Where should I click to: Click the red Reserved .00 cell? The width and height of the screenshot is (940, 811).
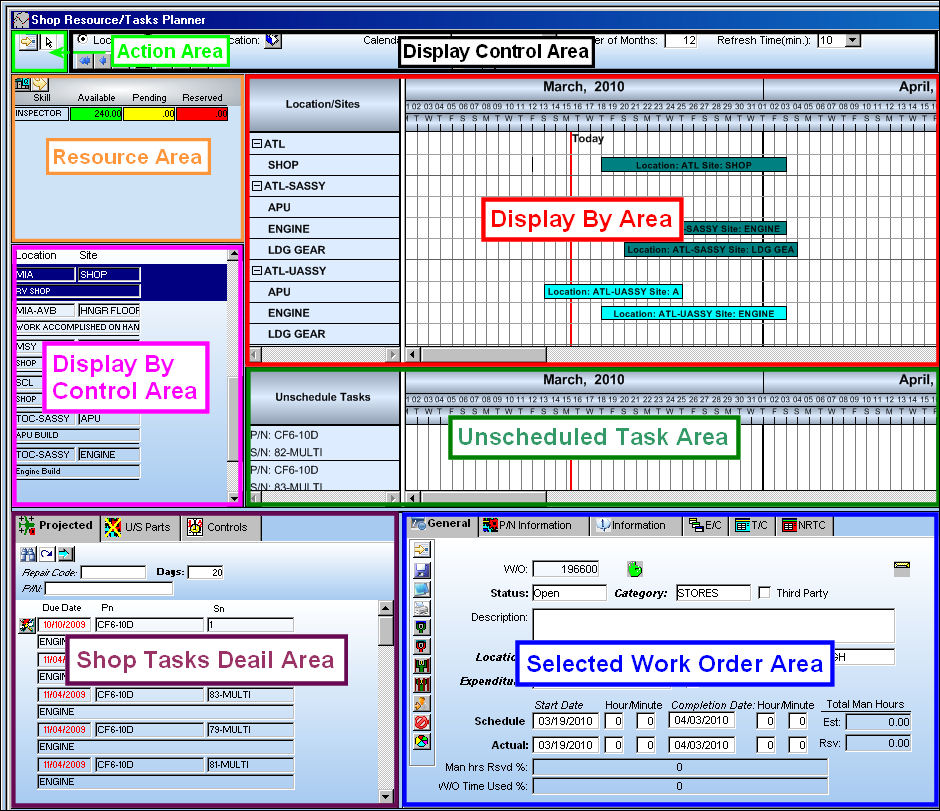click(x=202, y=114)
